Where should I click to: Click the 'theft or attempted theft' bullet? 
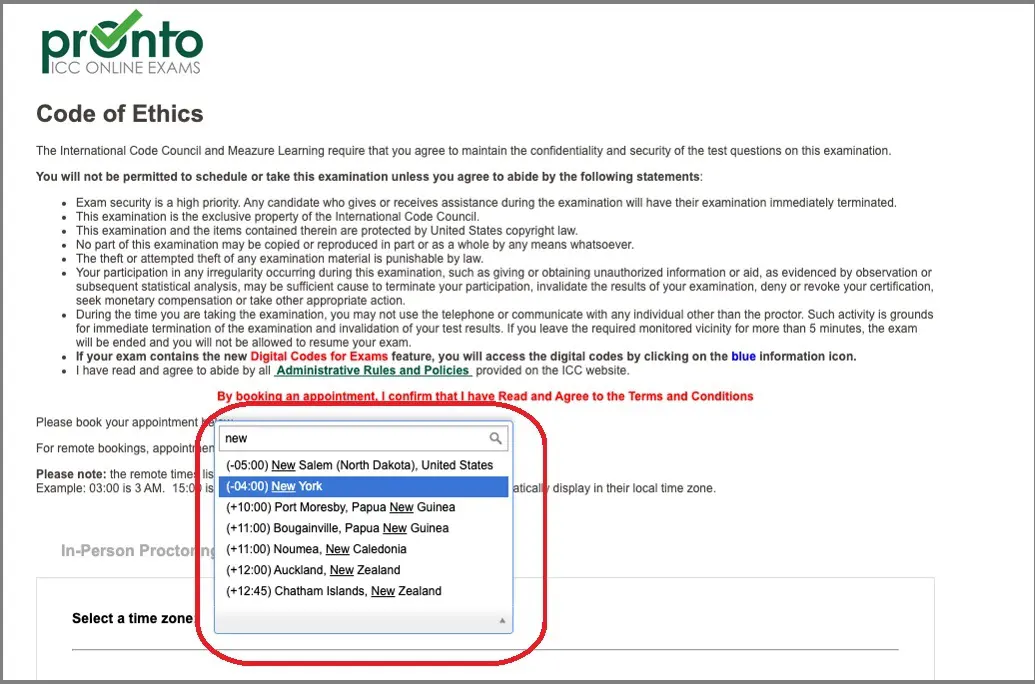coord(280,259)
